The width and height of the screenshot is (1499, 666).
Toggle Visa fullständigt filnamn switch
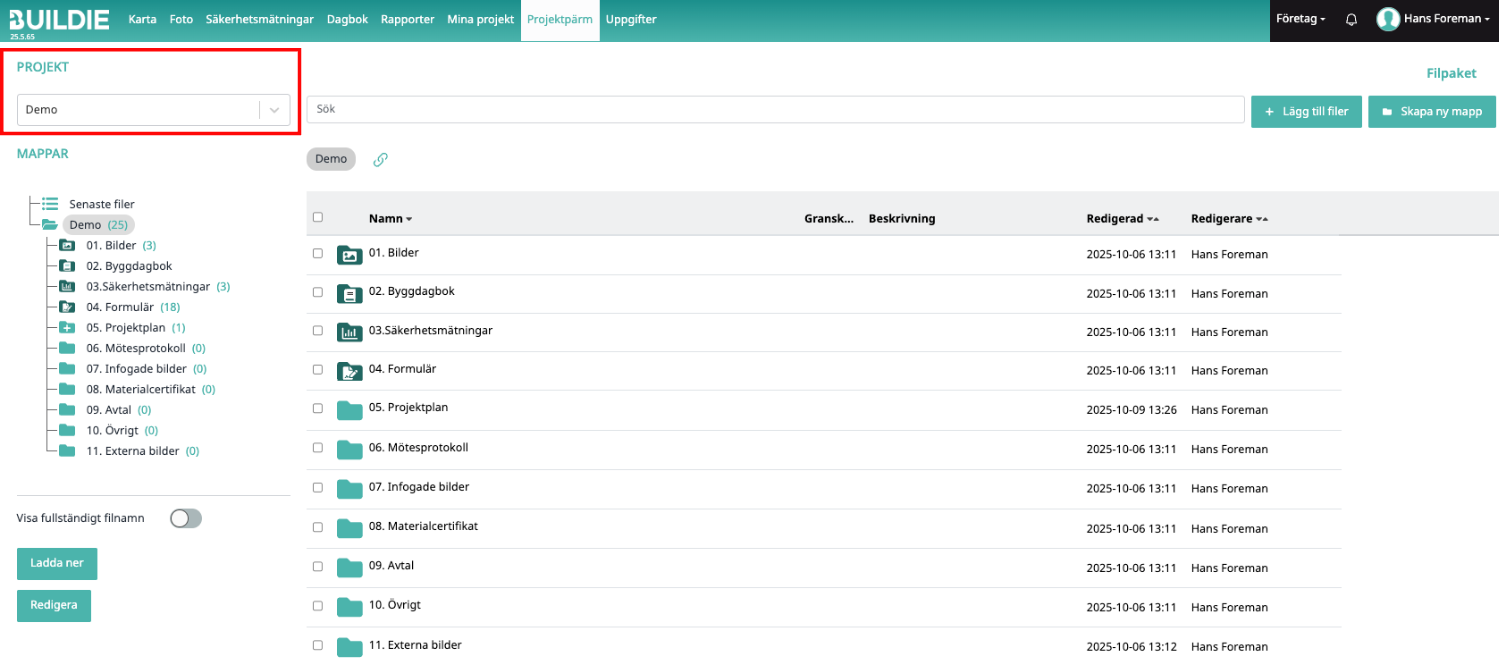click(x=185, y=518)
